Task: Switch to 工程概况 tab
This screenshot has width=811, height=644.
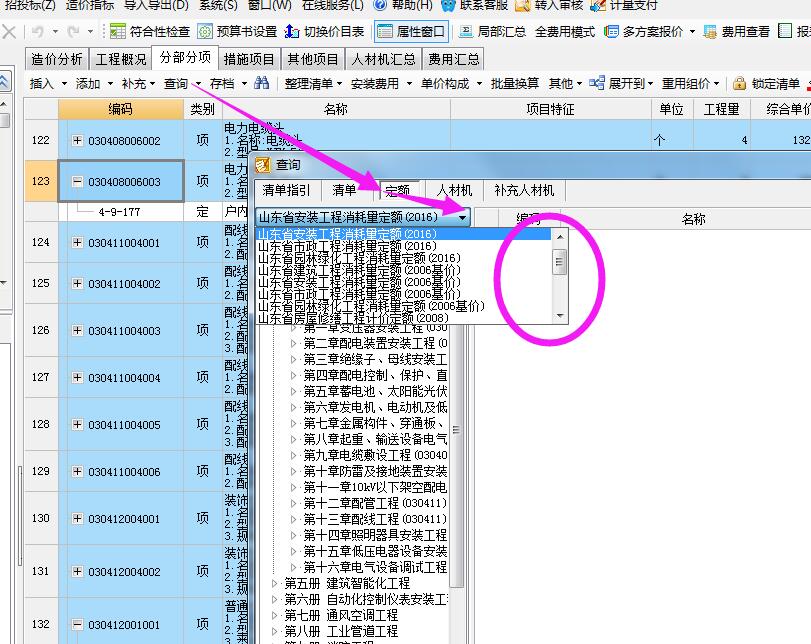Action: tap(121, 59)
